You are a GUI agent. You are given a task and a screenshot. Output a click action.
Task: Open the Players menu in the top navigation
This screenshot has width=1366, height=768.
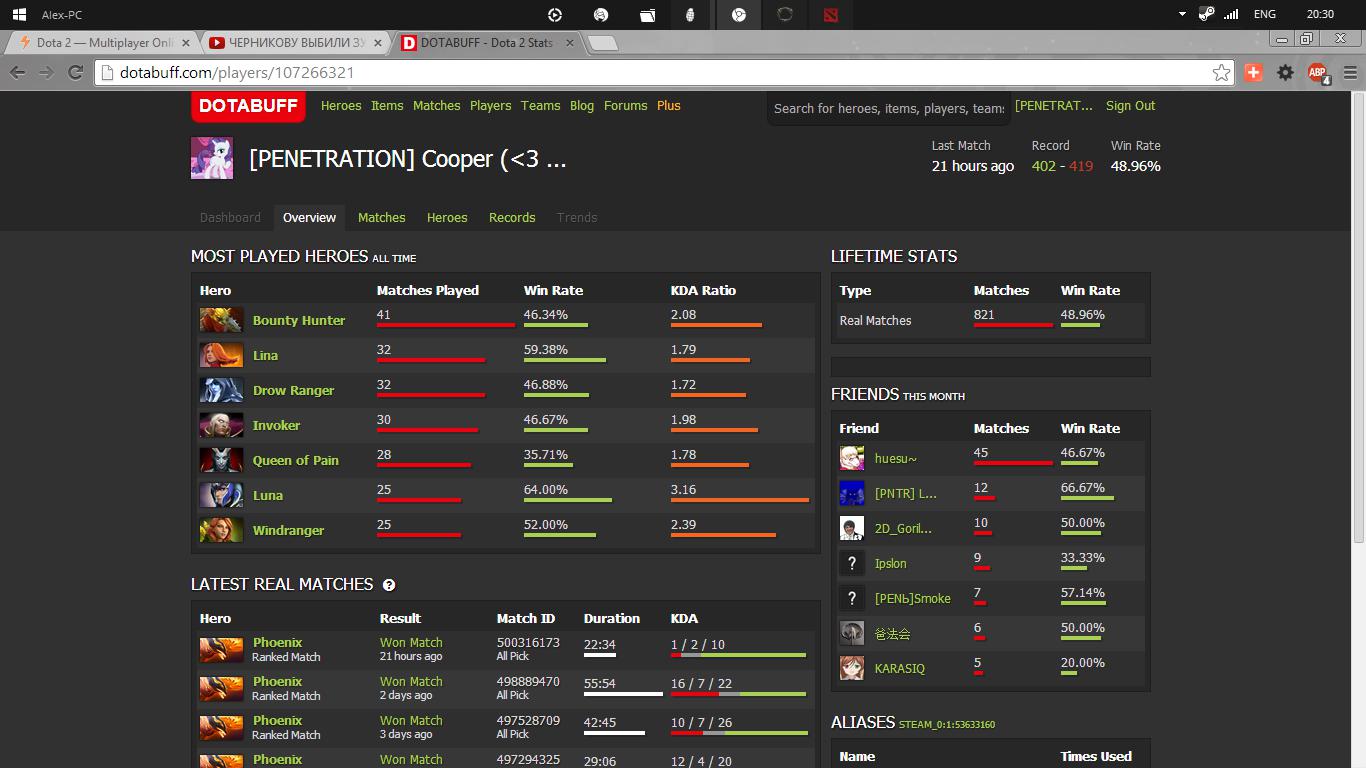(x=490, y=105)
